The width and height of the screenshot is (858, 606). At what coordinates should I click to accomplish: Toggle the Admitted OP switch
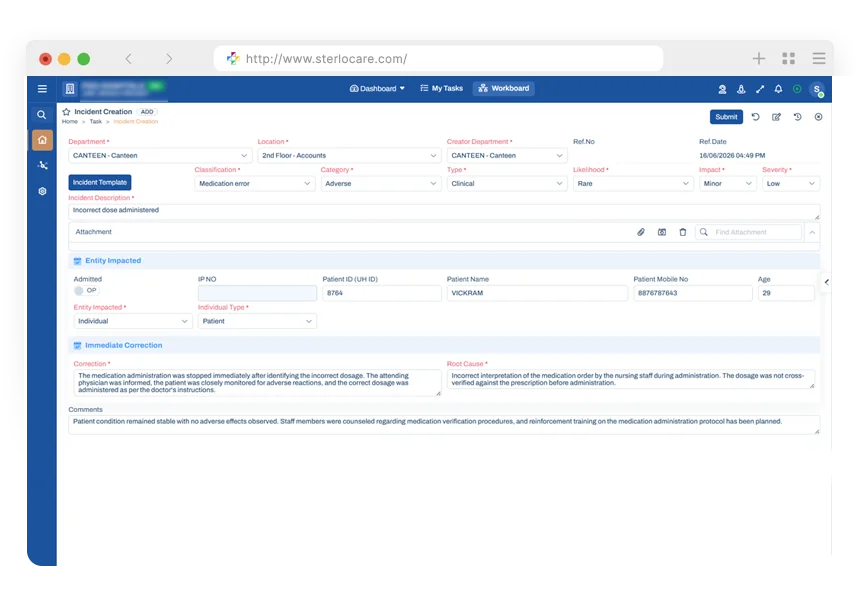[x=86, y=291]
